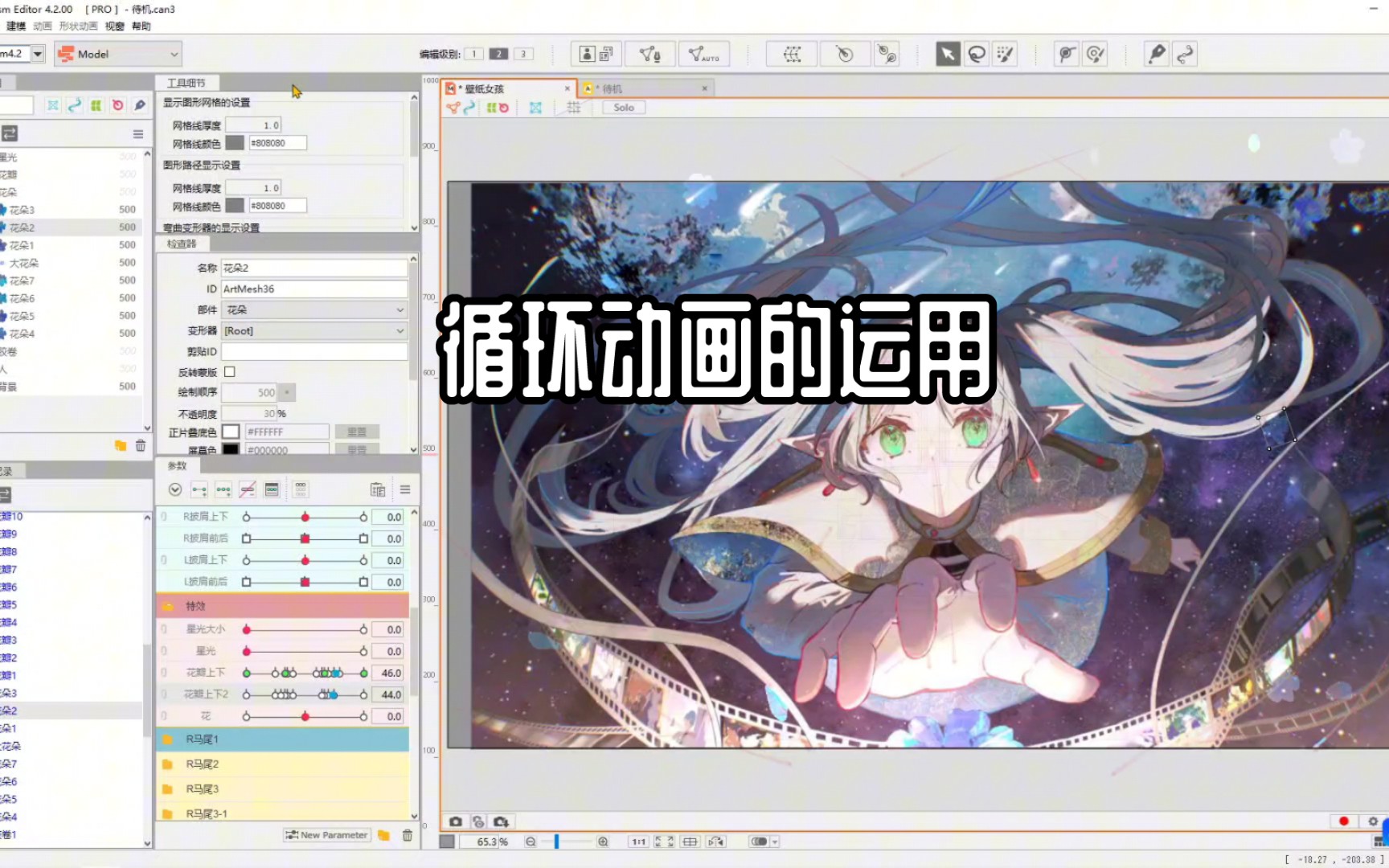
Task: Expand the R马尾3 parameter group
Action: click(x=168, y=789)
